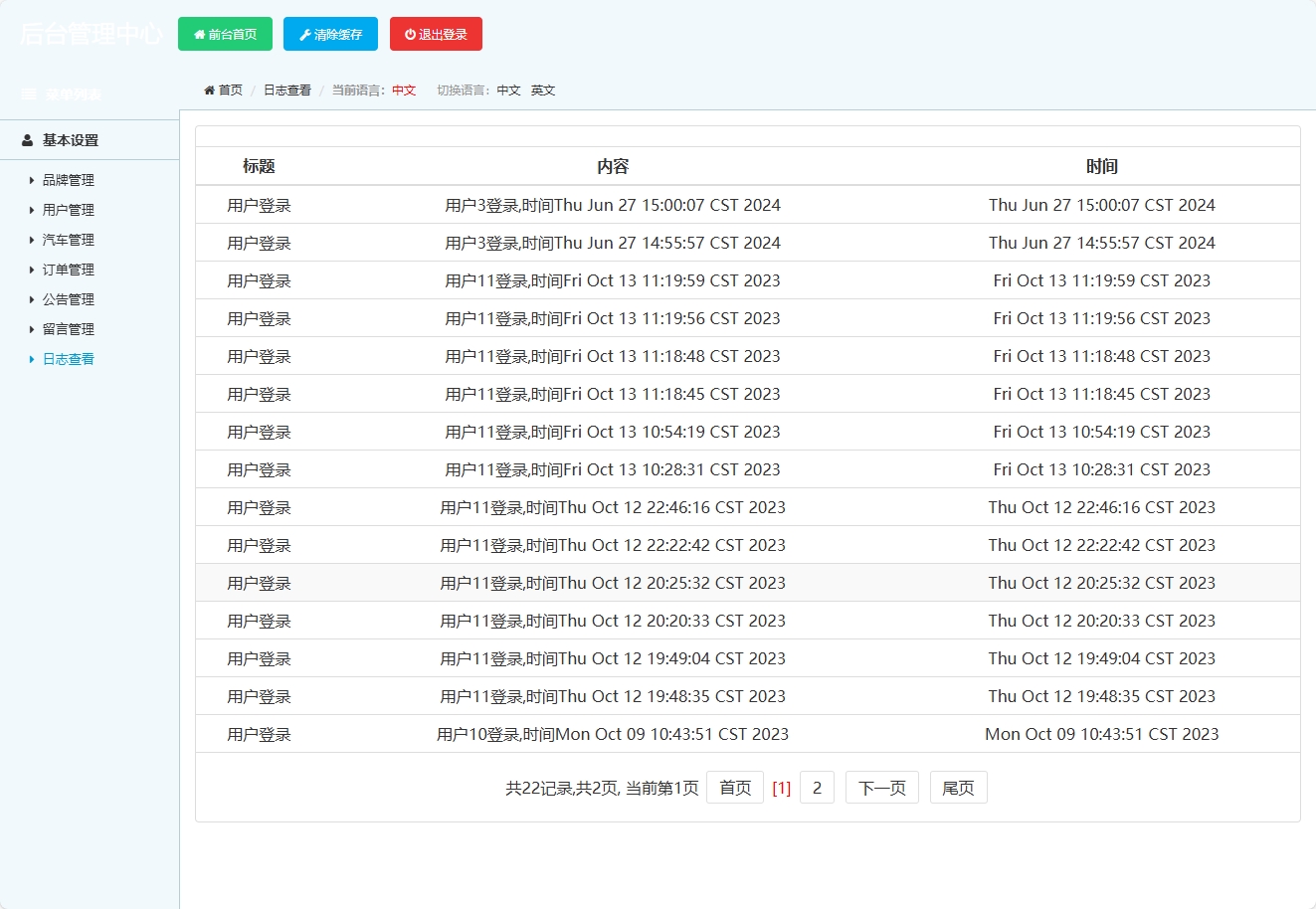Screen dimensions: 1316x909
Task: Expand the 汽车管理 sidebar section
Action: click(x=68, y=240)
